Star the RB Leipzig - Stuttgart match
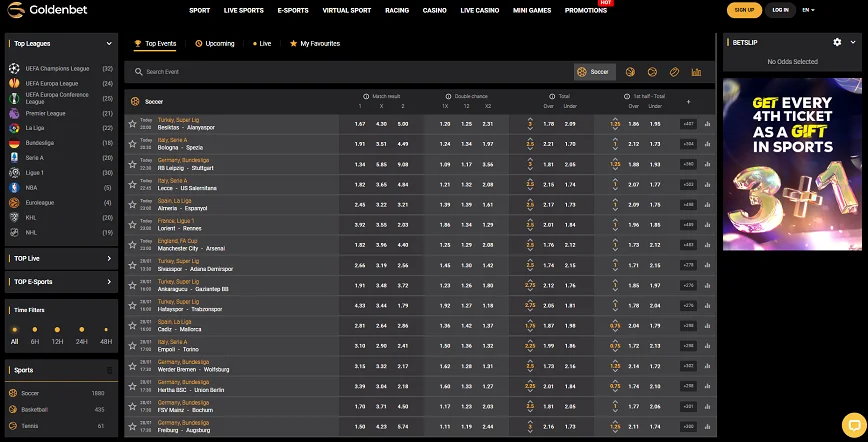868x442 pixels. 132,164
